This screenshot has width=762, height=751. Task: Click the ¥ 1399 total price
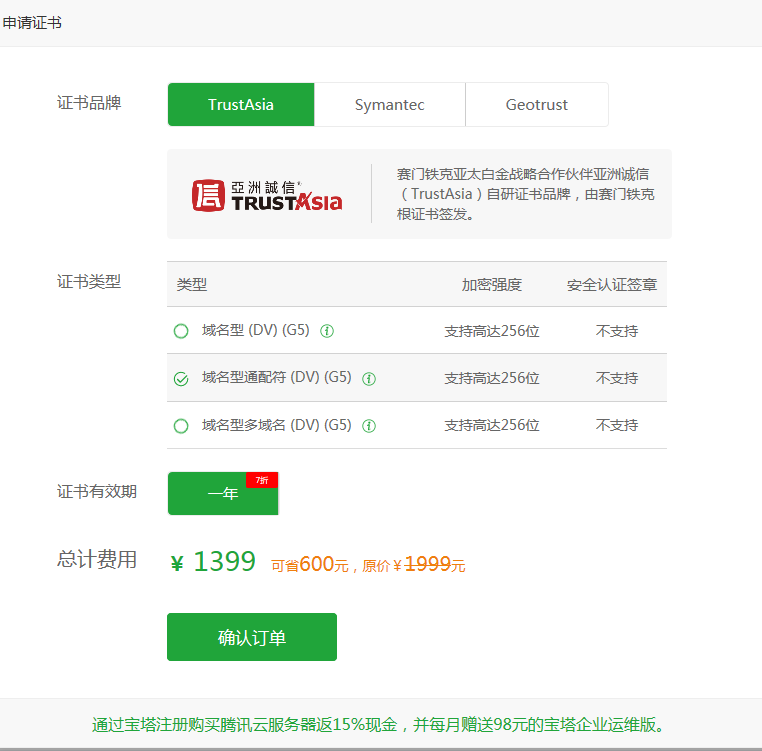pos(213,562)
